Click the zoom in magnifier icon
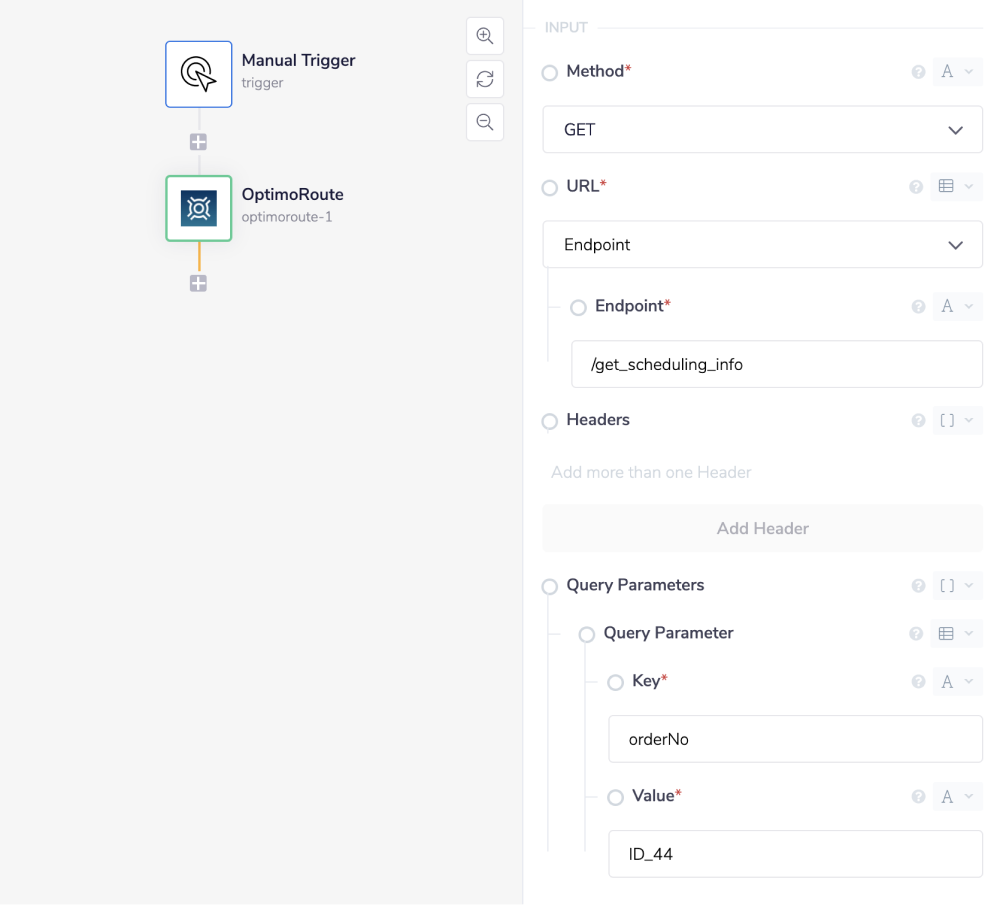 pyautogui.click(x=485, y=36)
